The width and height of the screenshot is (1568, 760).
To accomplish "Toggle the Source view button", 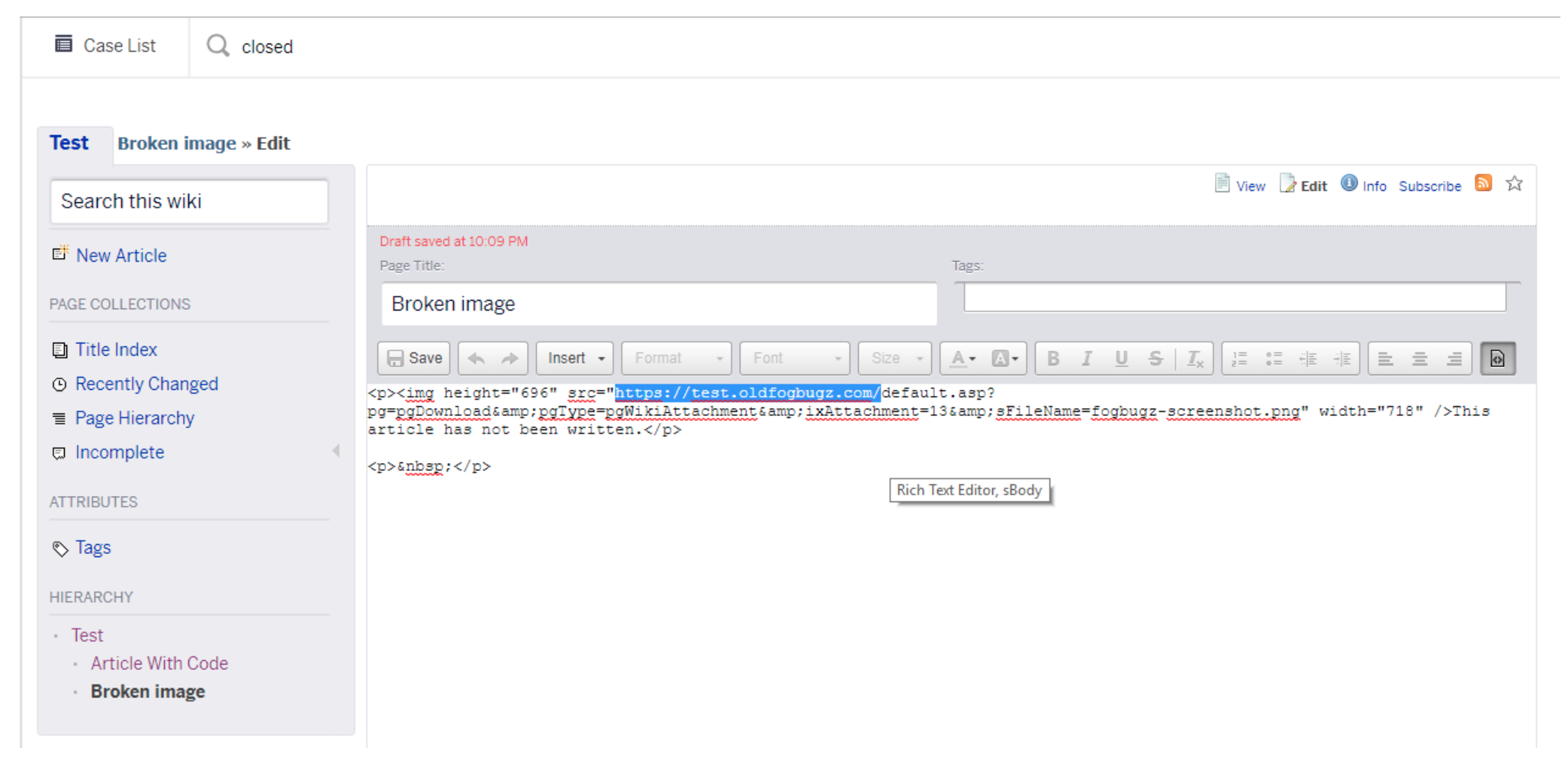I will pyautogui.click(x=1497, y=359).
